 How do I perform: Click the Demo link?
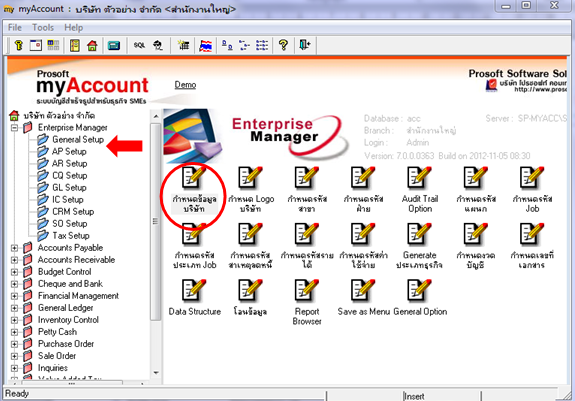(x=185, y=85)
